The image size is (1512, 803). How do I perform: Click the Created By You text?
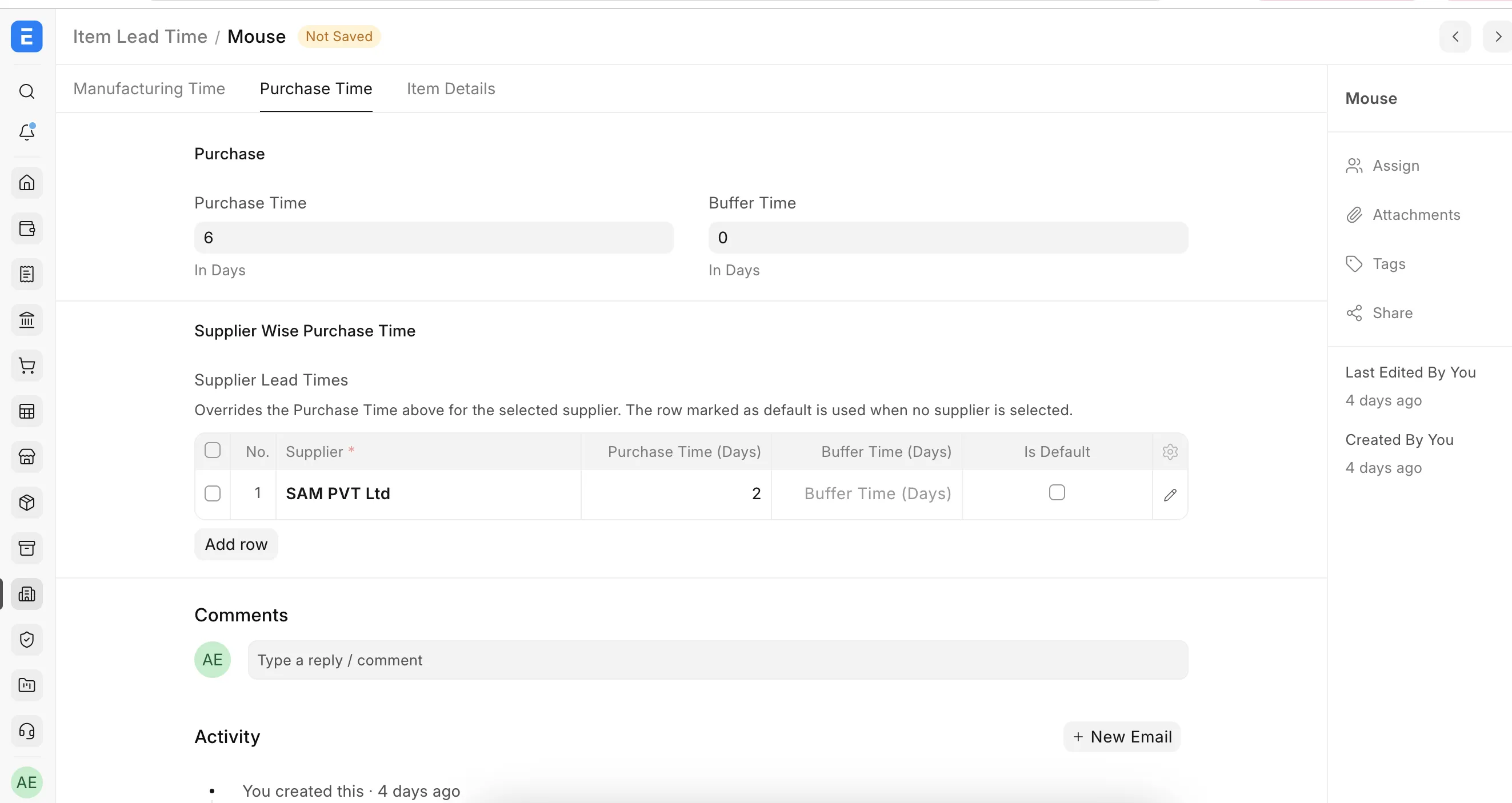(1399, 440)
